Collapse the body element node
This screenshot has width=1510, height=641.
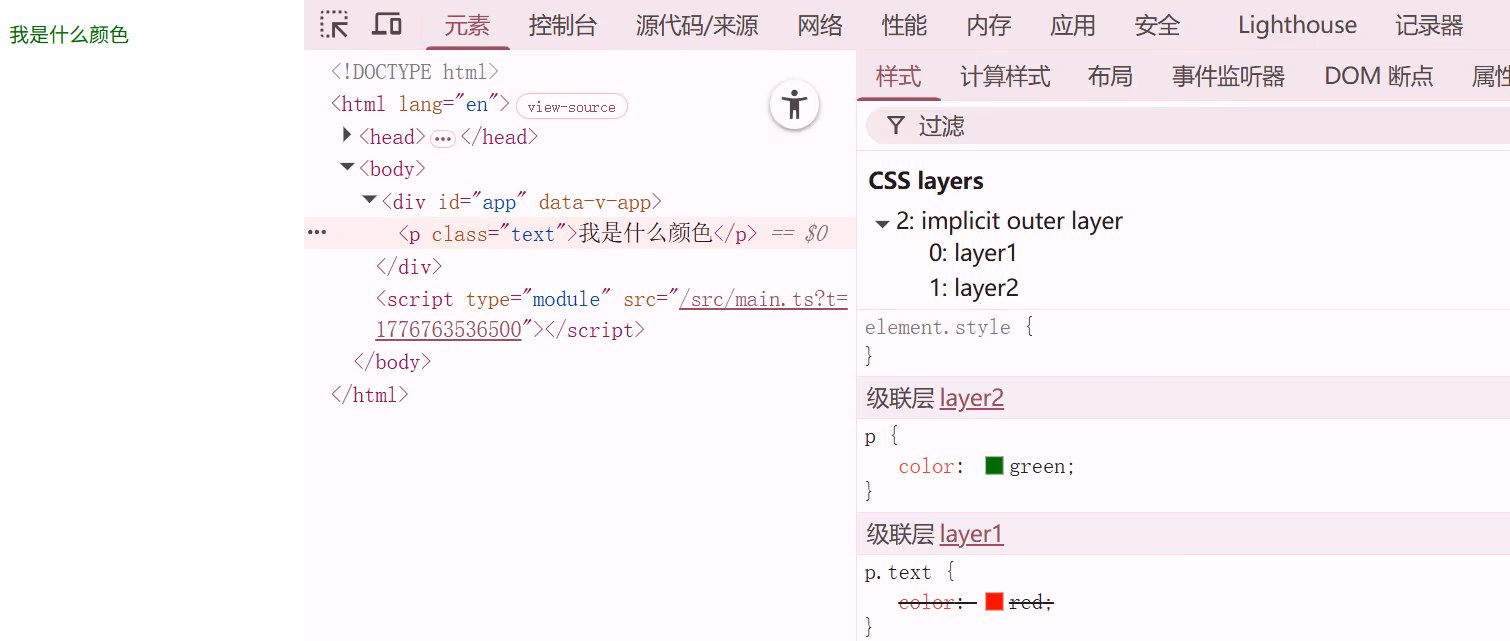pos(347,168)
